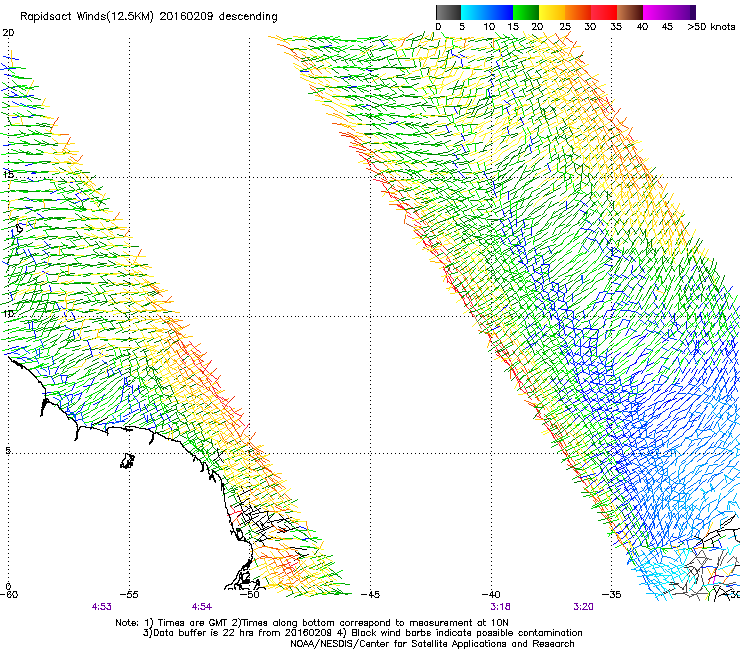The height and width of the screenshot is (650, 740).
Task: Click the latitude "15" axis label on left edge
Action: pos(8,174)
